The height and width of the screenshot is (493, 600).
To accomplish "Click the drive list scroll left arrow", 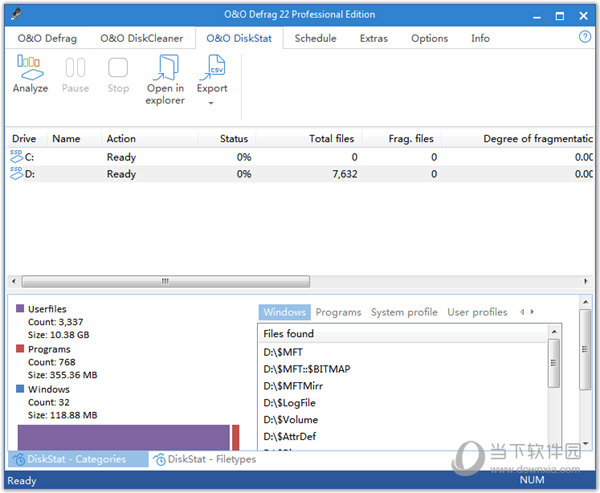I will click(14, 281).
